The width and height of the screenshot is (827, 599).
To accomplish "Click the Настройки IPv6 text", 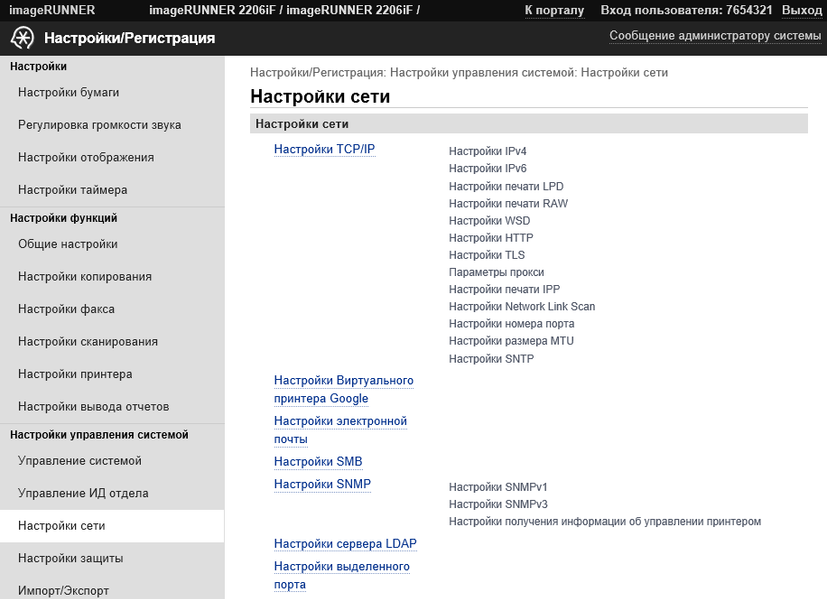I will coord(488,169).
